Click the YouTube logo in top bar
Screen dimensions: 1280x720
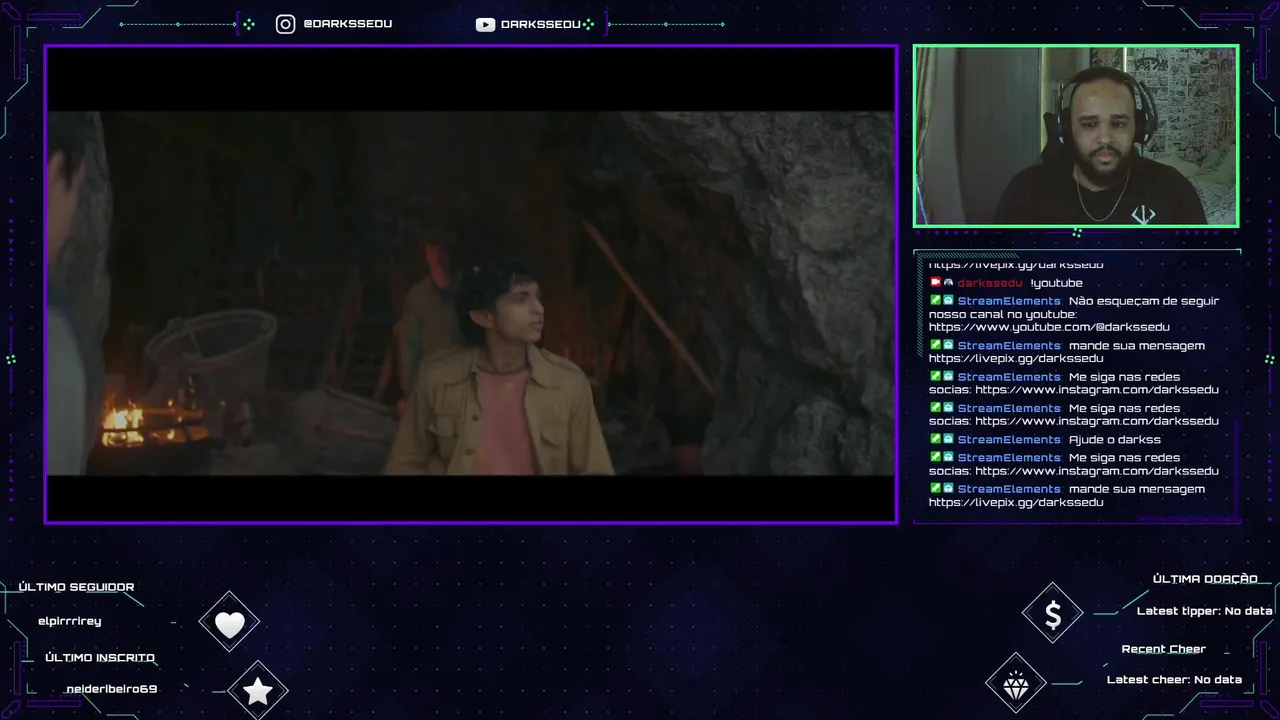pyautogui.click(x=485, y=24)
